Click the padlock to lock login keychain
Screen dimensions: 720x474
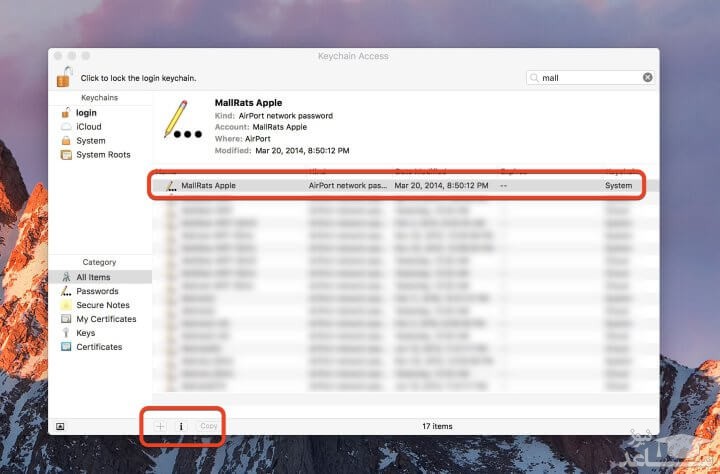click(65, 77)
